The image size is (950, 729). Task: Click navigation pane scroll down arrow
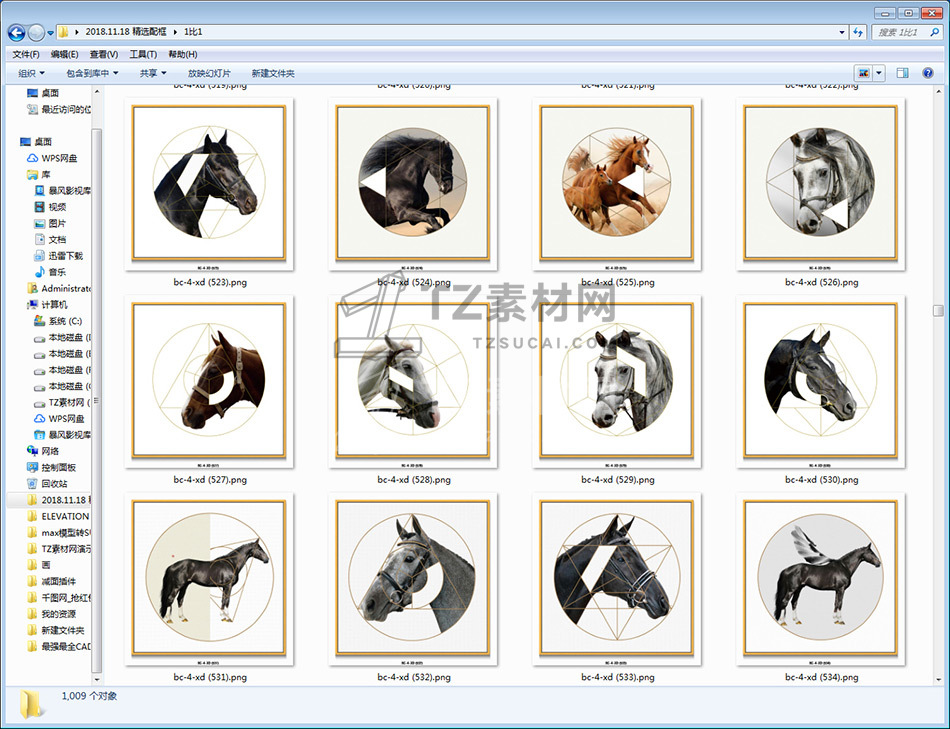click(x=96, y=680)
